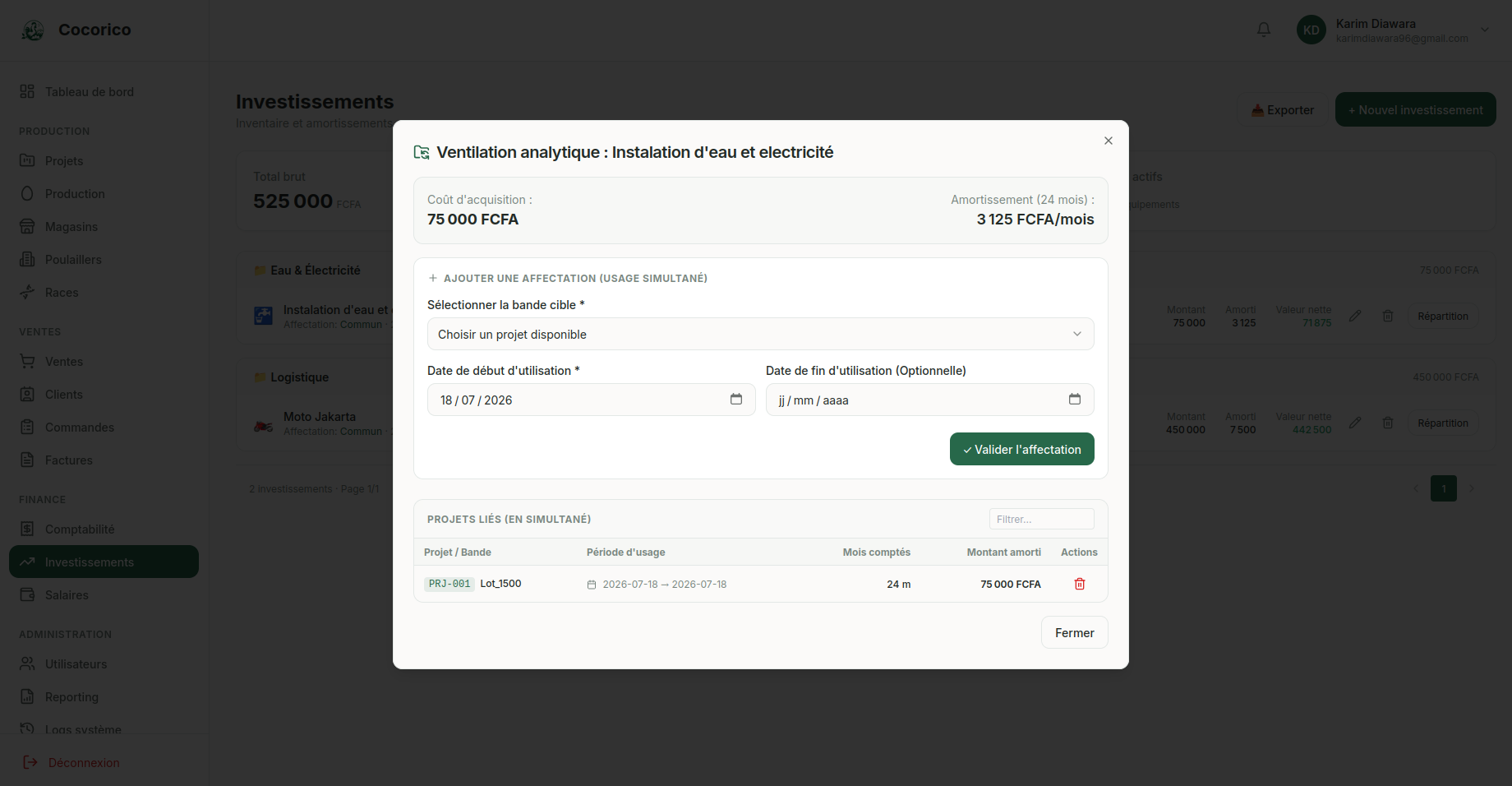Click the Tableau de bord grid icon
Viewport: 1512px width, 786px height.
[x=27, y=91]
